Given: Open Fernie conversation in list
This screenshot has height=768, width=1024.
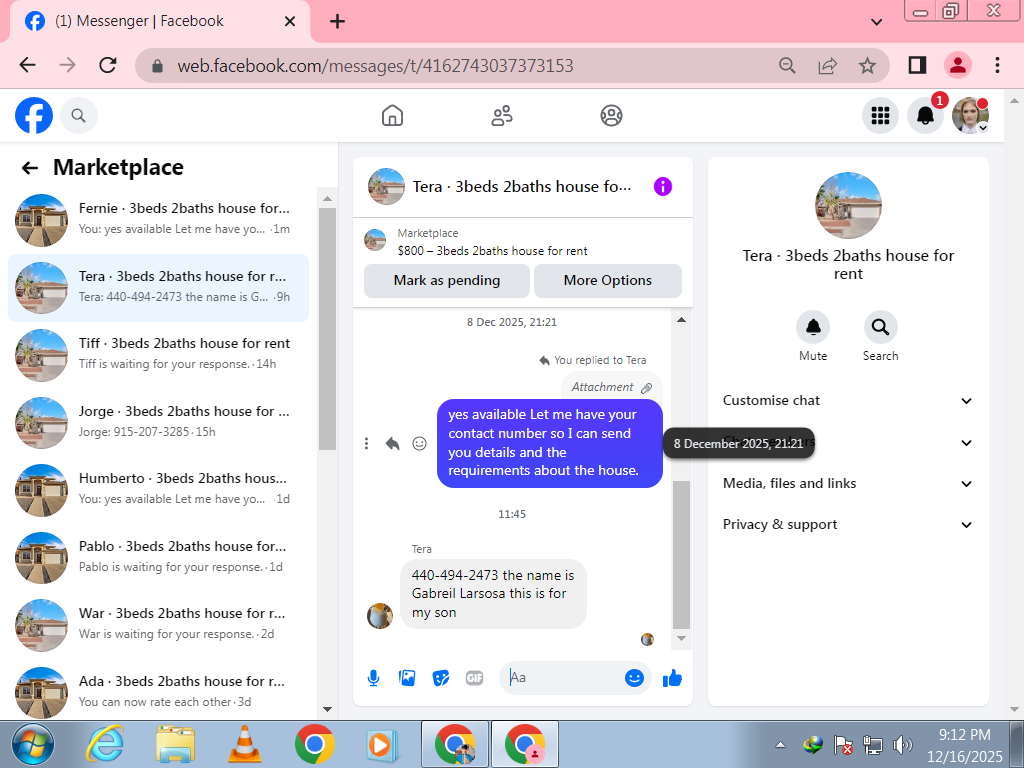Looking at the screenshot, I should [x=158, y=220].
